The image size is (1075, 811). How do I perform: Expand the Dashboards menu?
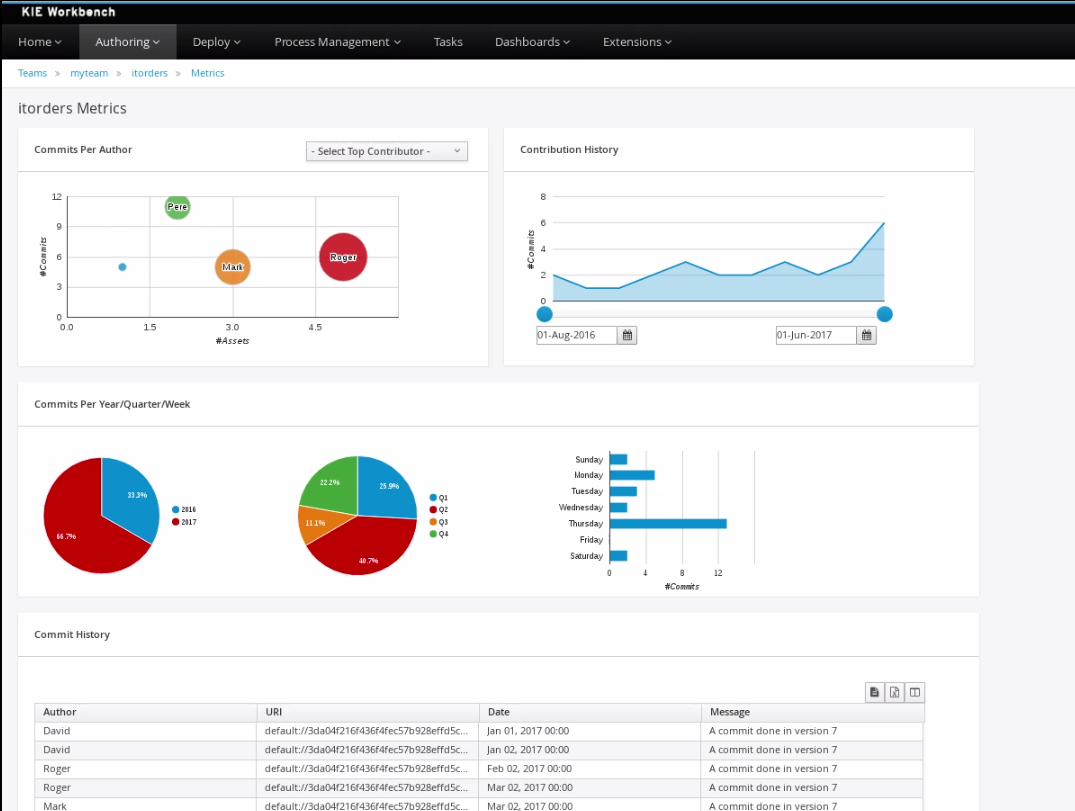point(532,42)
